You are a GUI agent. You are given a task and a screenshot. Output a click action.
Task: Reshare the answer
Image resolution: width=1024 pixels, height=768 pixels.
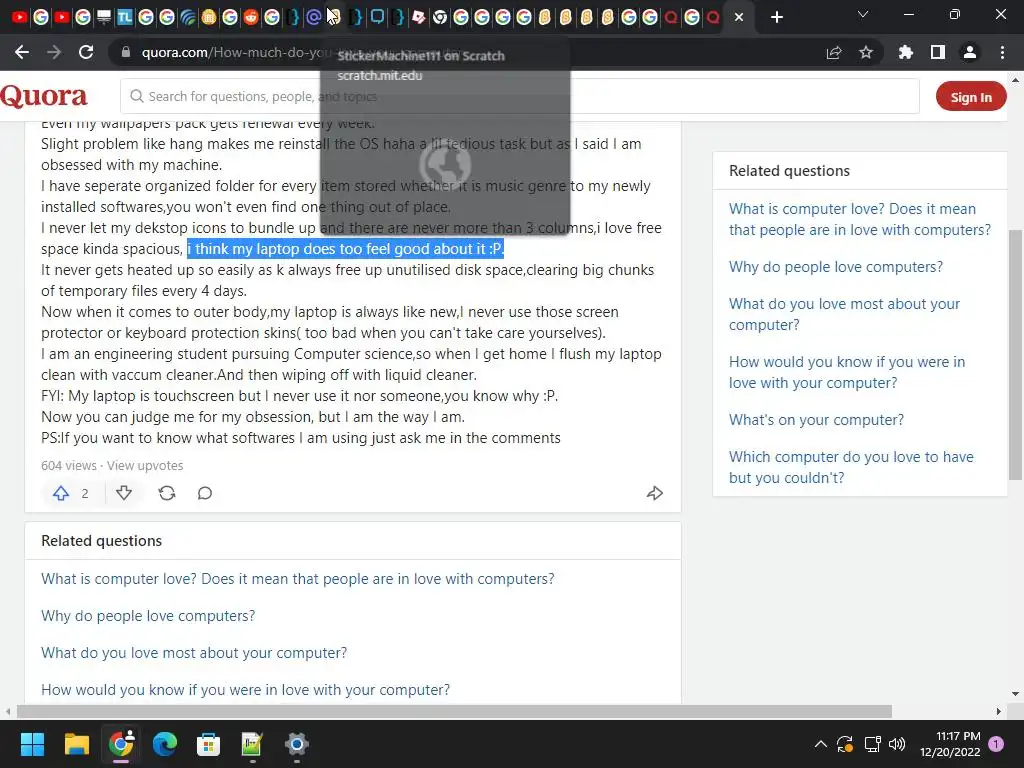click(167, 493)
